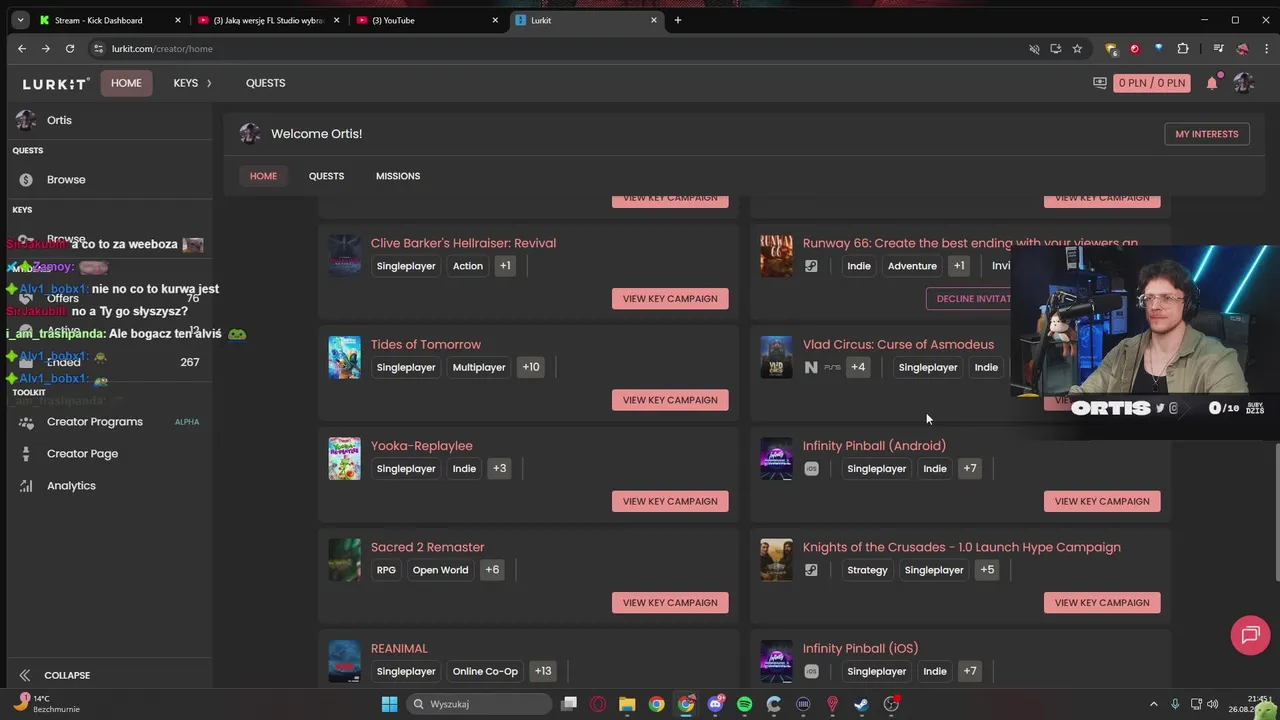Image resolution: width=1280 pixels, height=720 pixels.
Task: Open Spotify from the taskbar
Action: tap(744, 704)
